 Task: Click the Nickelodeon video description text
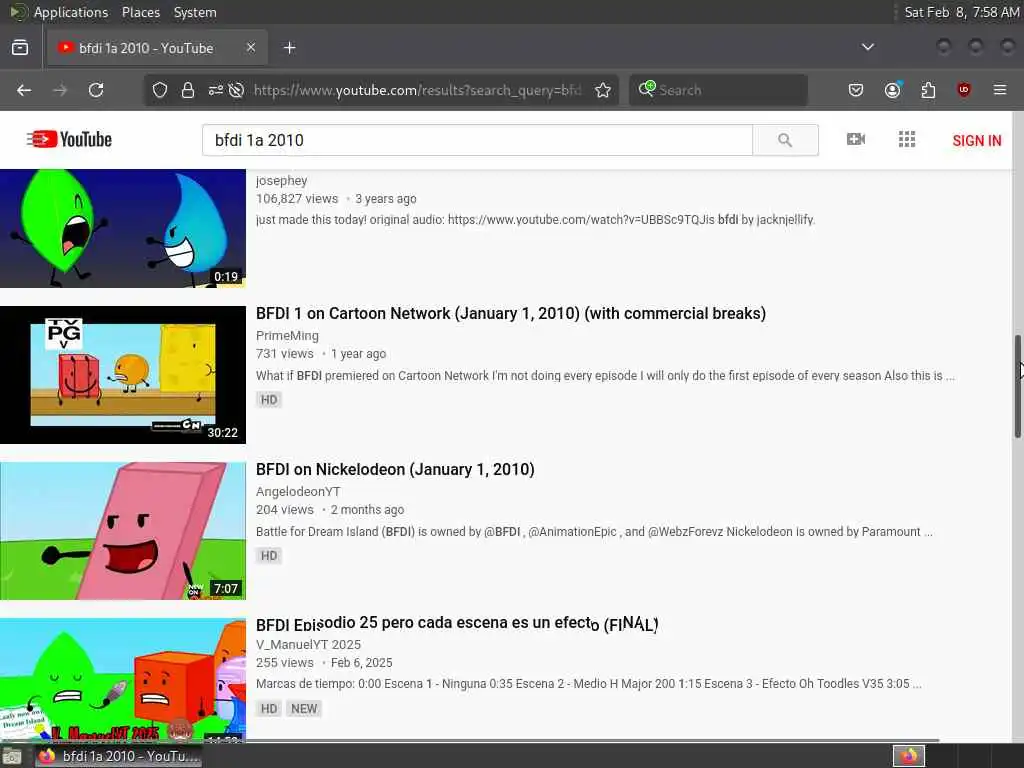tap(594, 532)
